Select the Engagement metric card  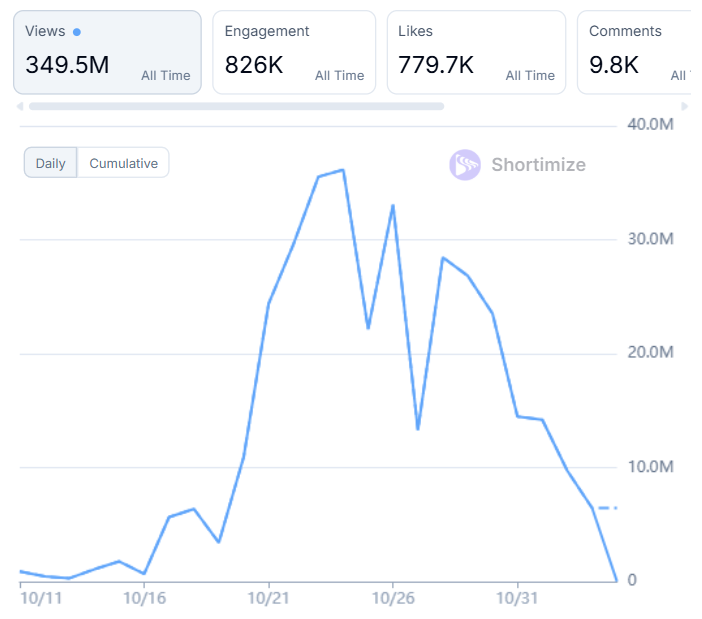293,52
